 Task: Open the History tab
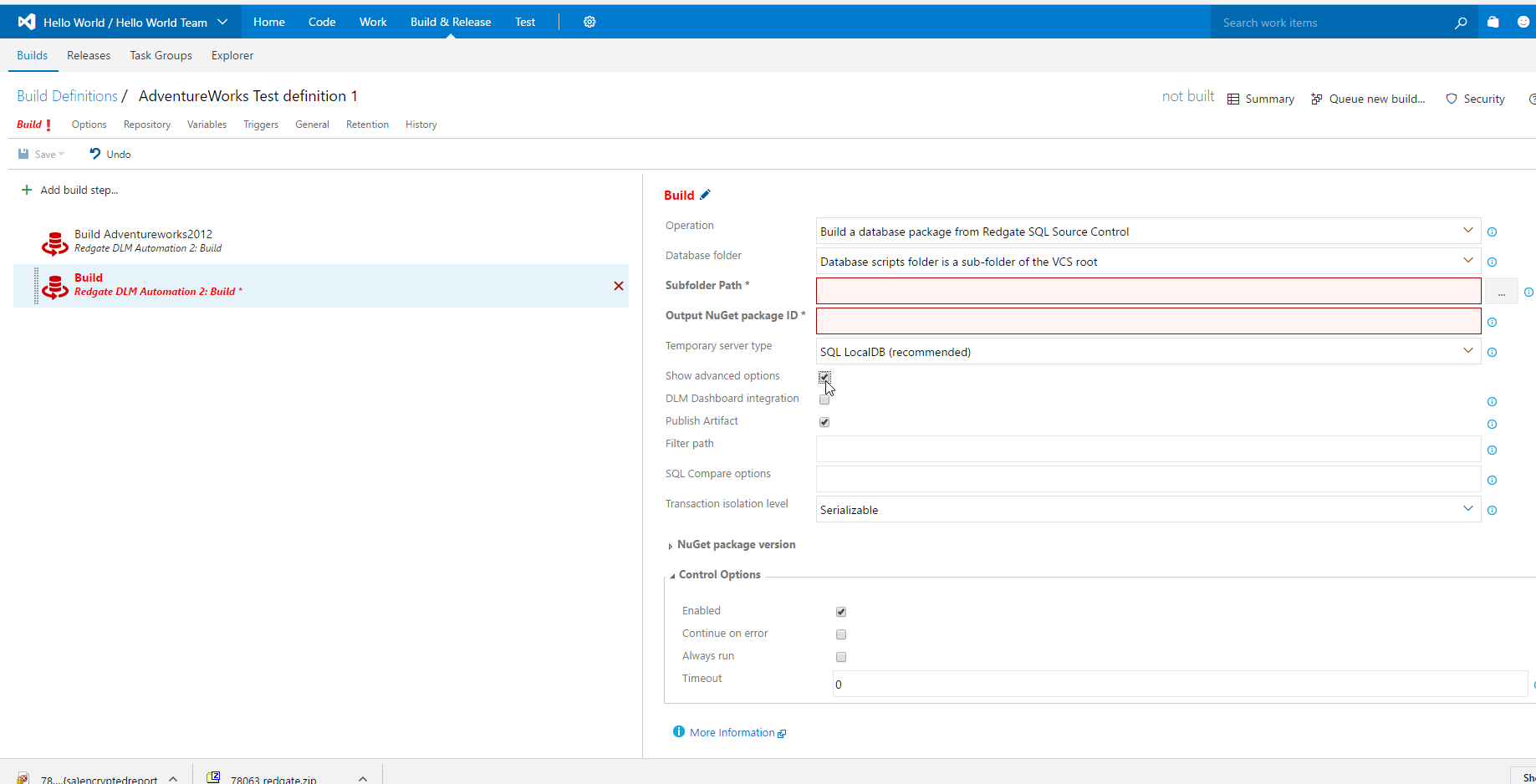pyautogui.click(x=421, y=125)
